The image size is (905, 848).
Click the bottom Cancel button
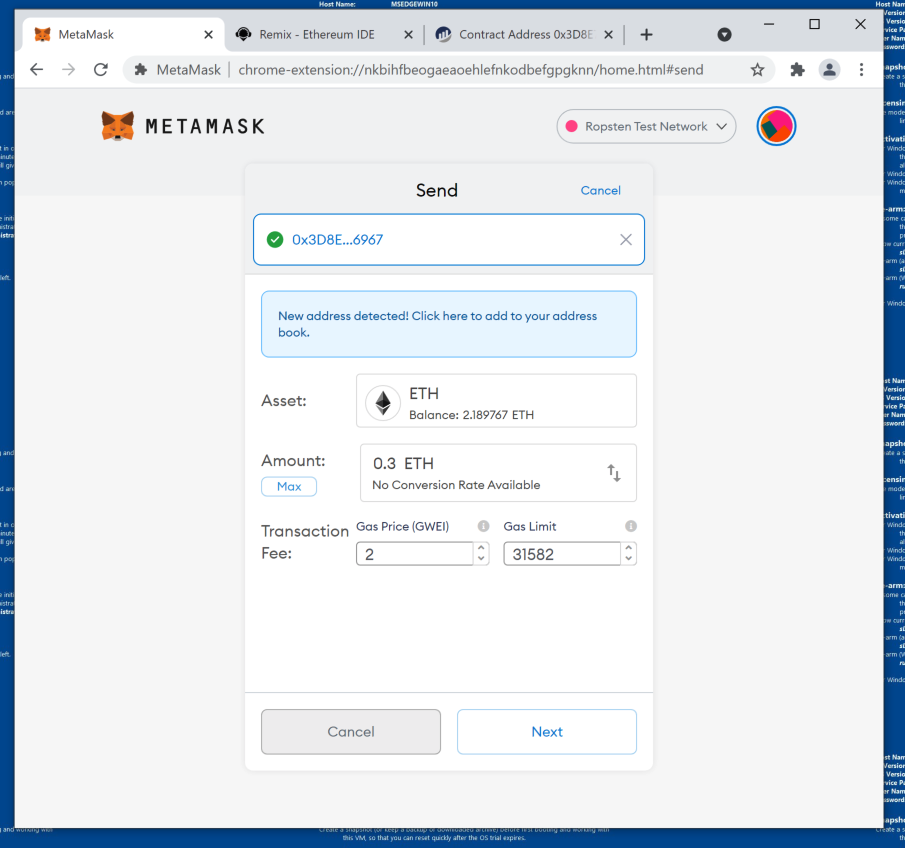pyautogui.click(x=351, y=731)
